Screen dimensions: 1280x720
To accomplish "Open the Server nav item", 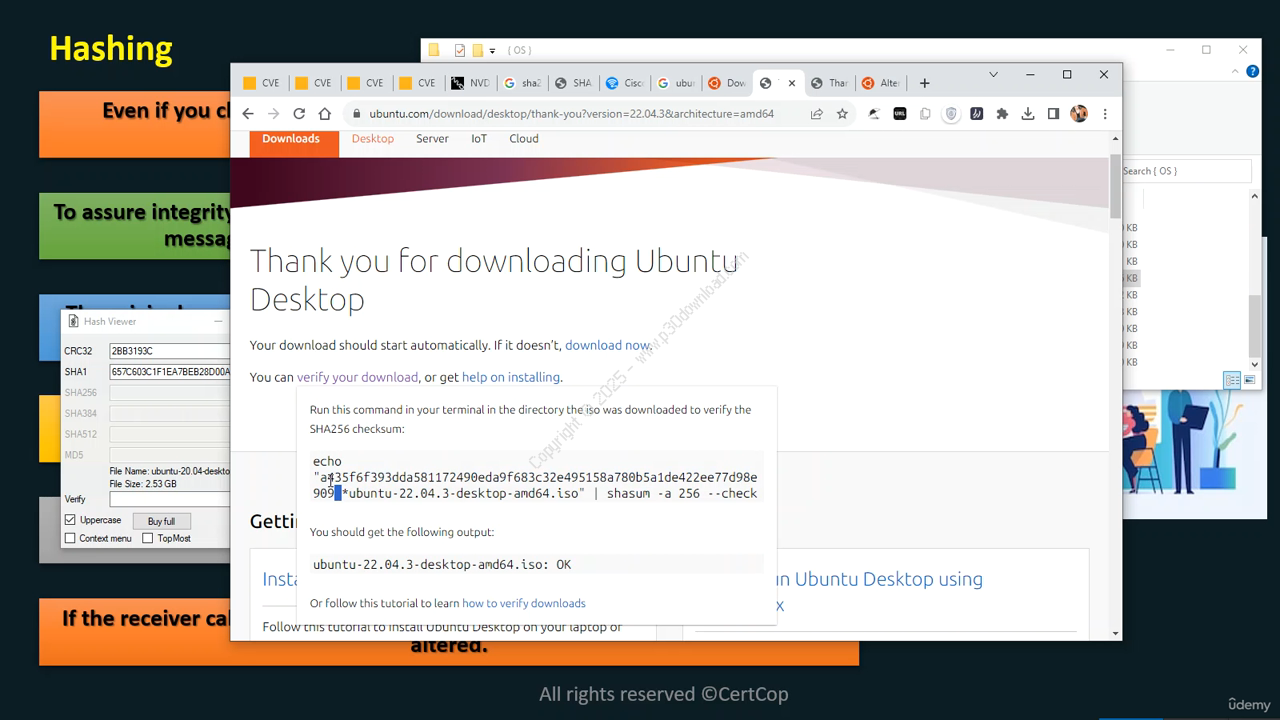I will point(432,139).
